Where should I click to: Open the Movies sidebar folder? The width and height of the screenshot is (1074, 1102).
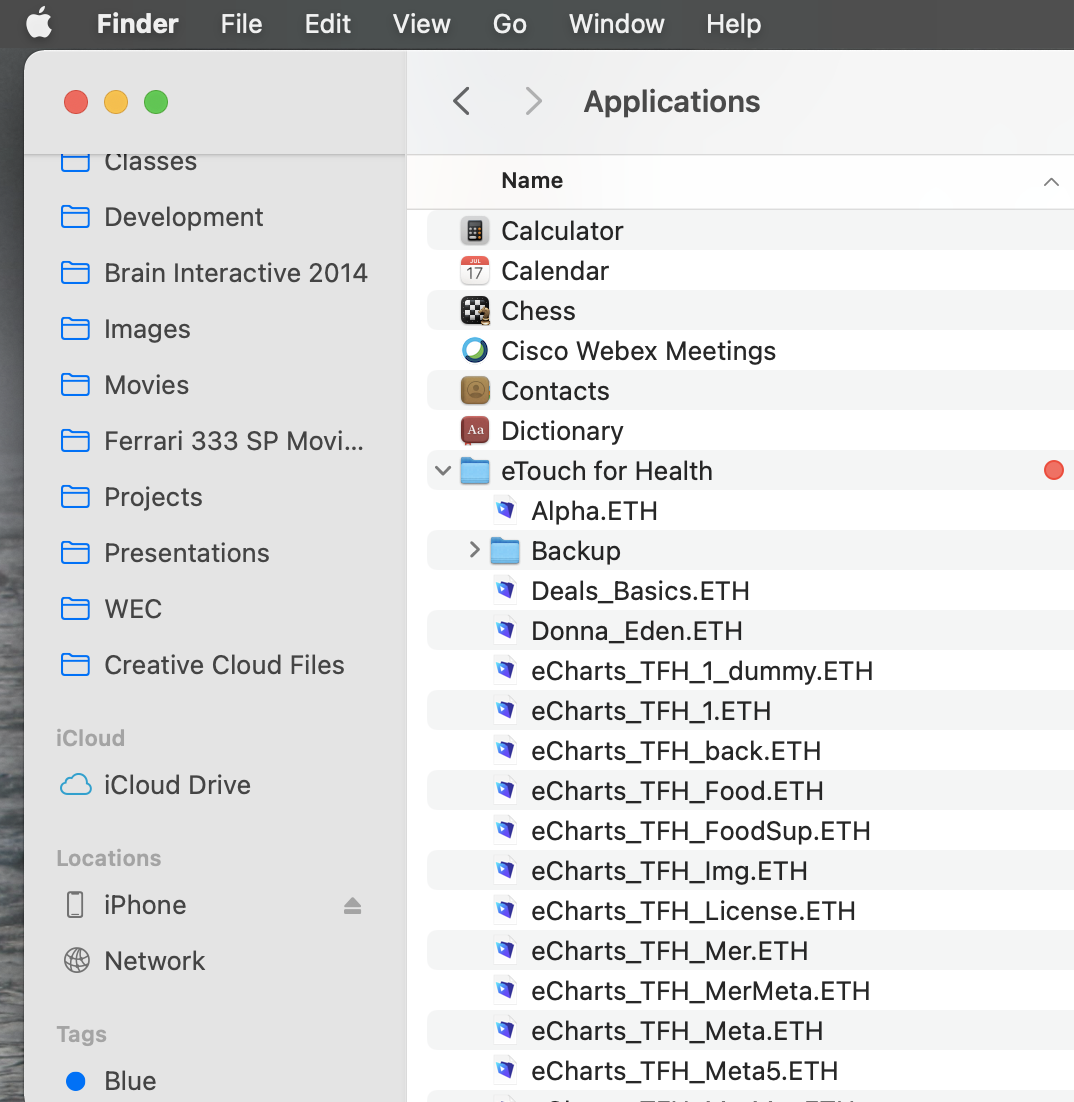[147, 384]
